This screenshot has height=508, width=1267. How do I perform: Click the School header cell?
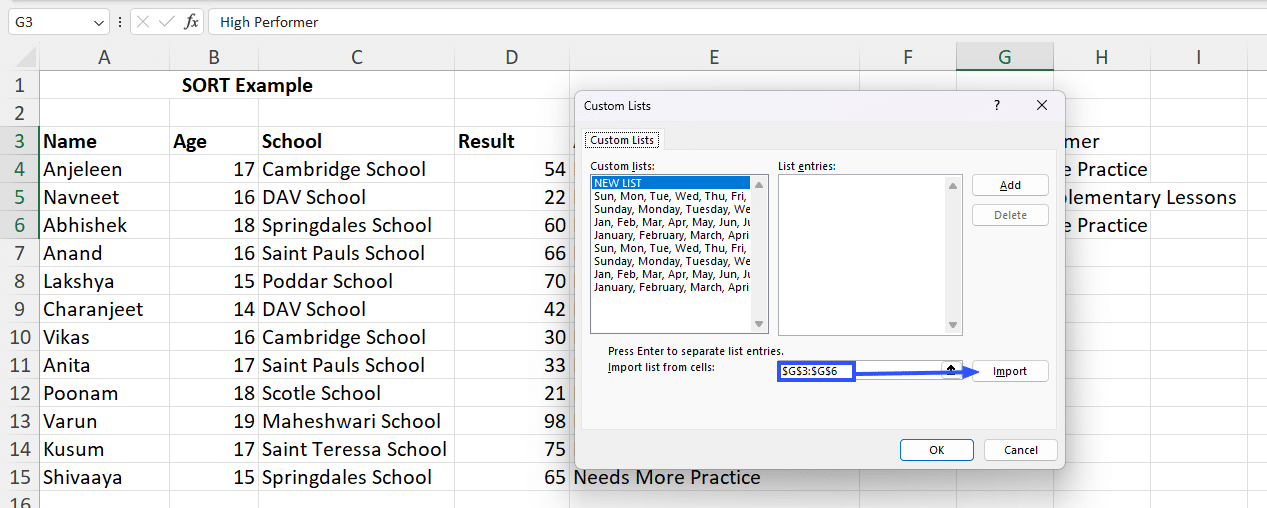tap(356, 141)
